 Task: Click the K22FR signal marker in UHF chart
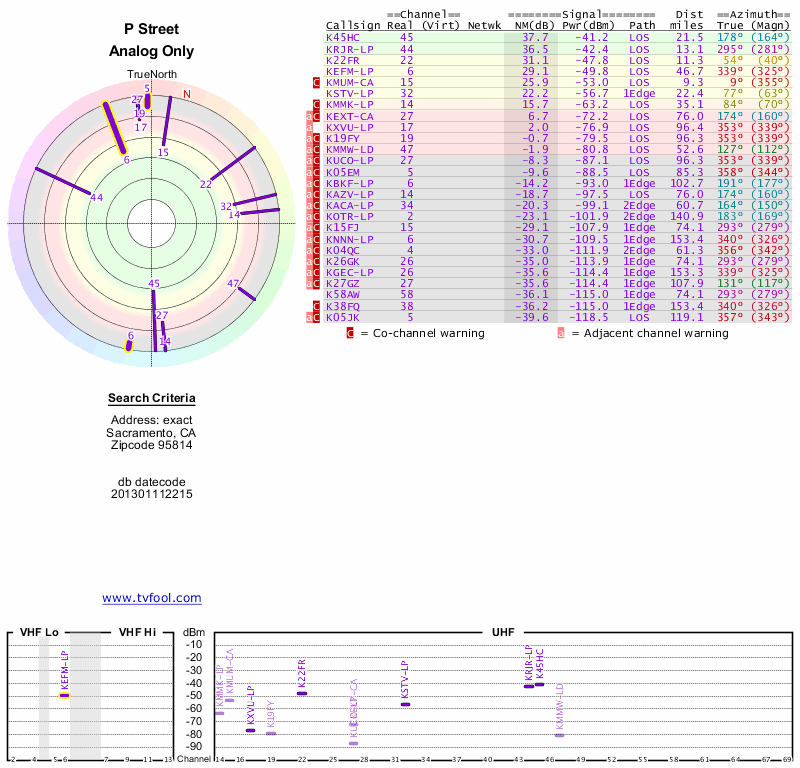302,693
